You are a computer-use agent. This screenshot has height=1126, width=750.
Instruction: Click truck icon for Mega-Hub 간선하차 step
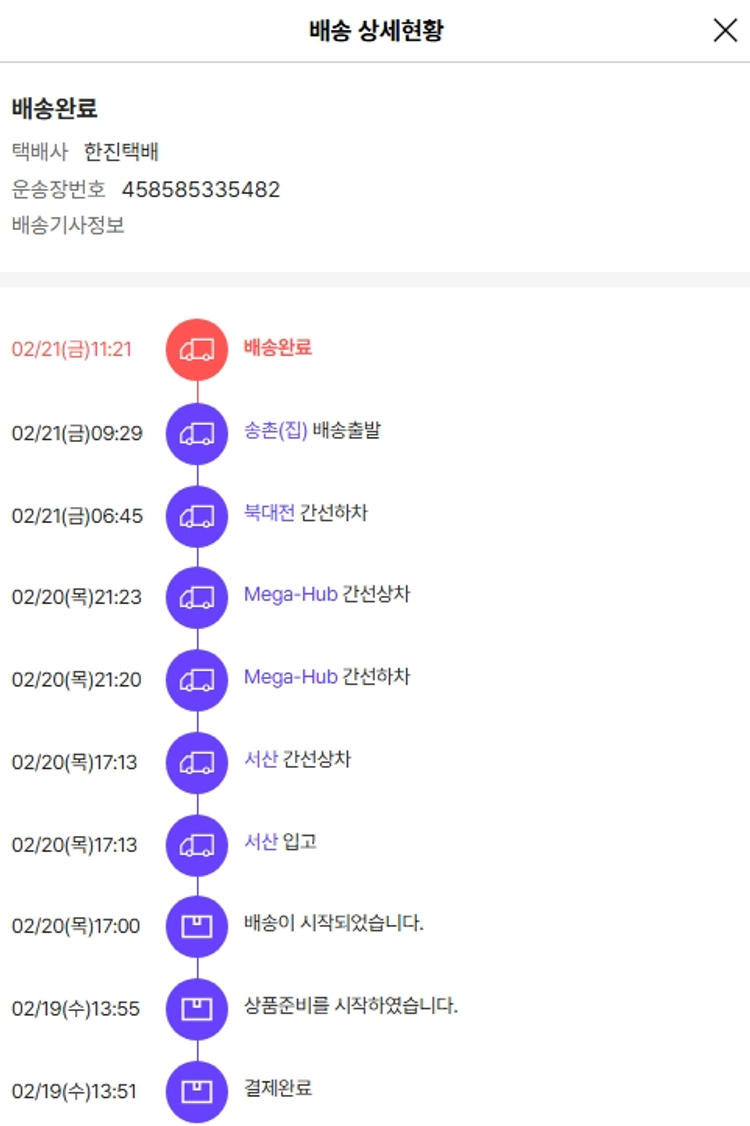(x=197, y=679)
